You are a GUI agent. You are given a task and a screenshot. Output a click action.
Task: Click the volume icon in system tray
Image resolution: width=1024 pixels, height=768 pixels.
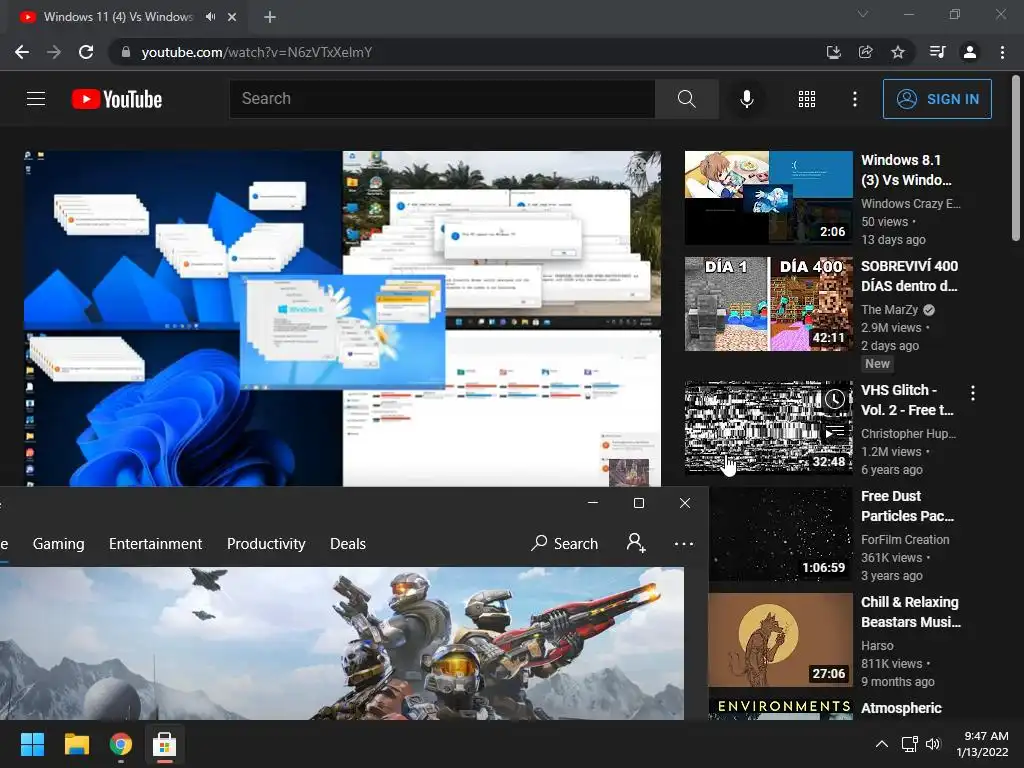933,744
